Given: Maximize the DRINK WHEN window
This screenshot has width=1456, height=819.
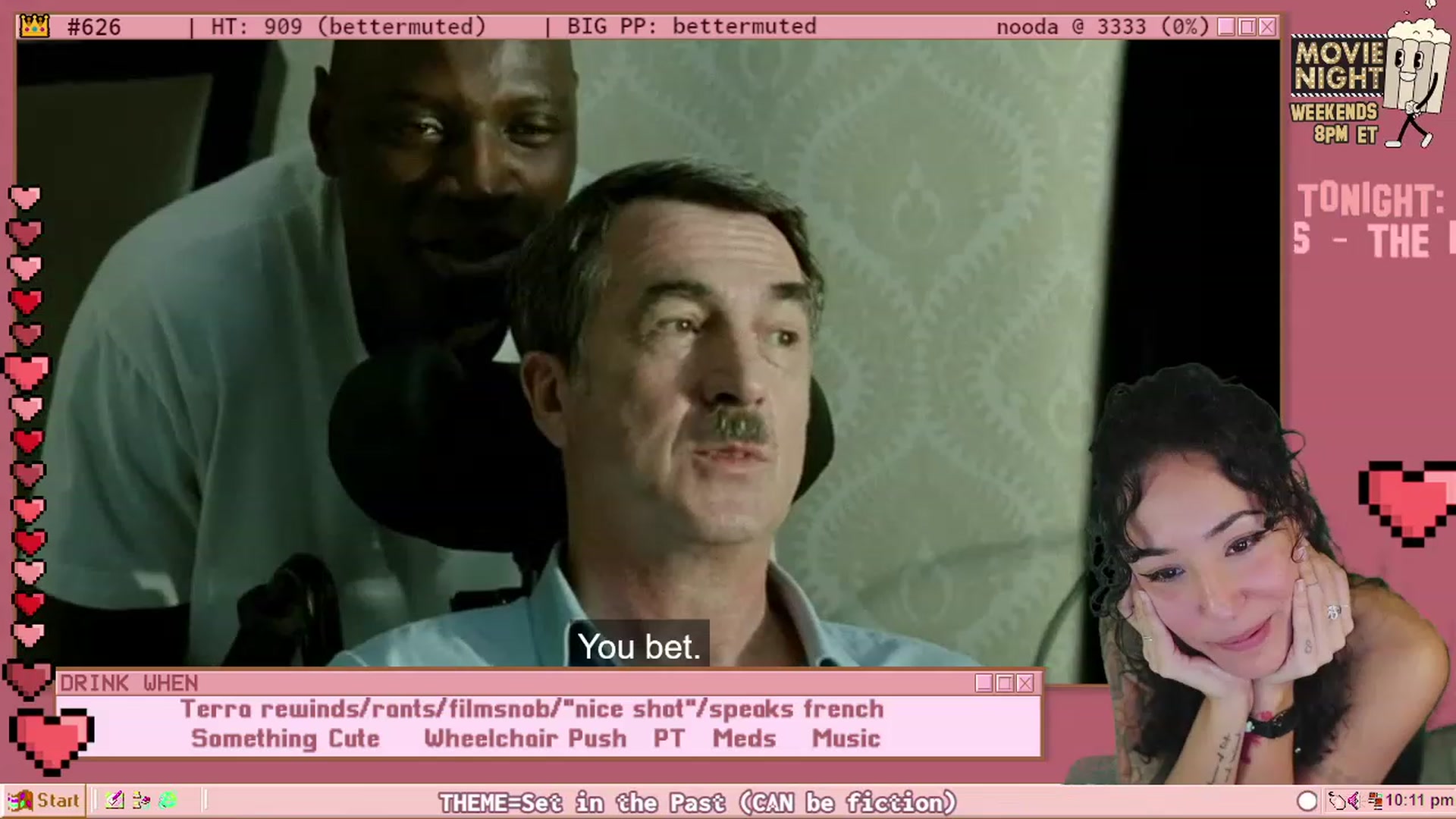Looking at the screenshot, I should tap(1005, 683).
